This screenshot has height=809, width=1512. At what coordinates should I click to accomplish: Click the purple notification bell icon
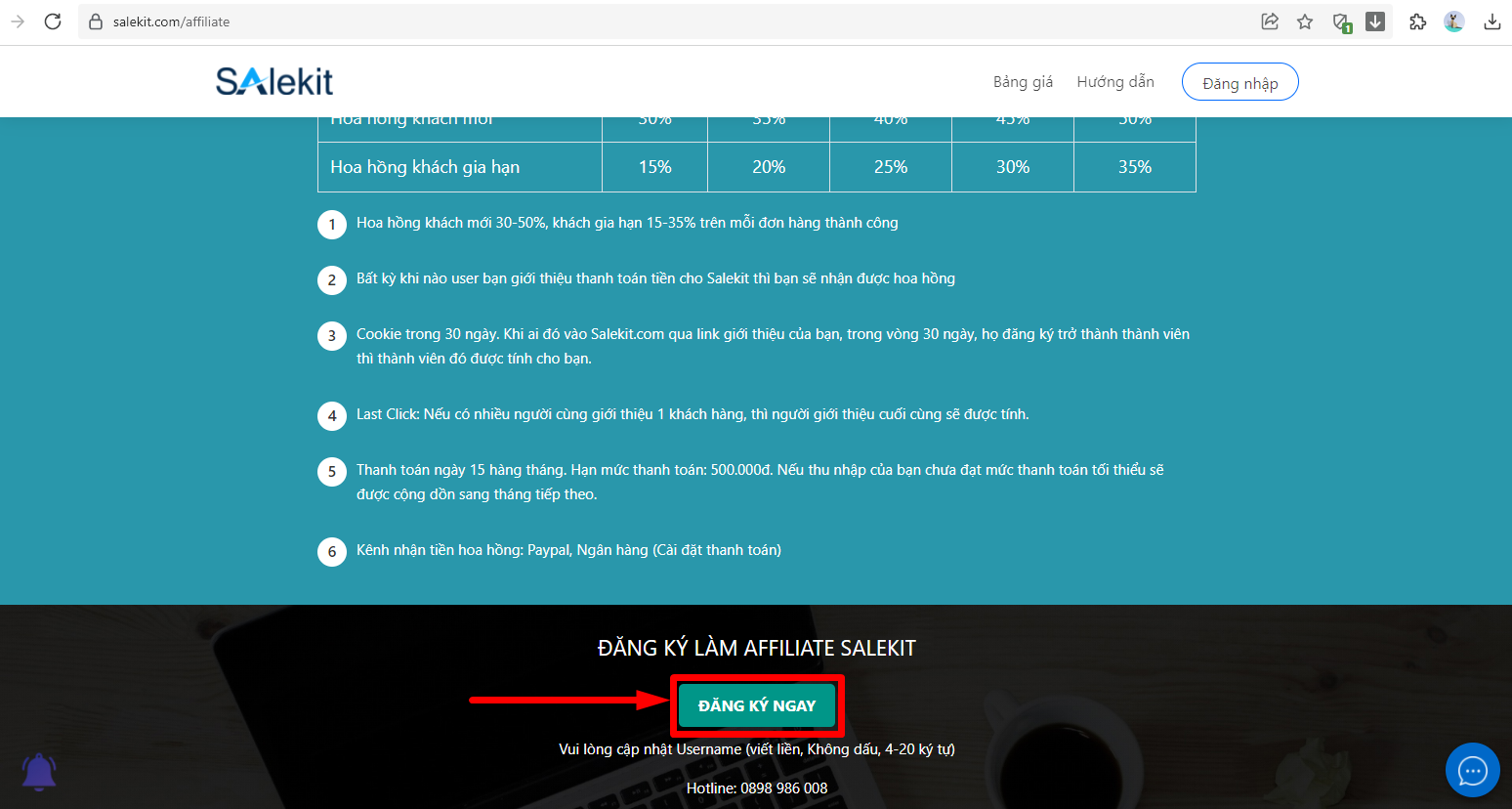click(39, 772)
